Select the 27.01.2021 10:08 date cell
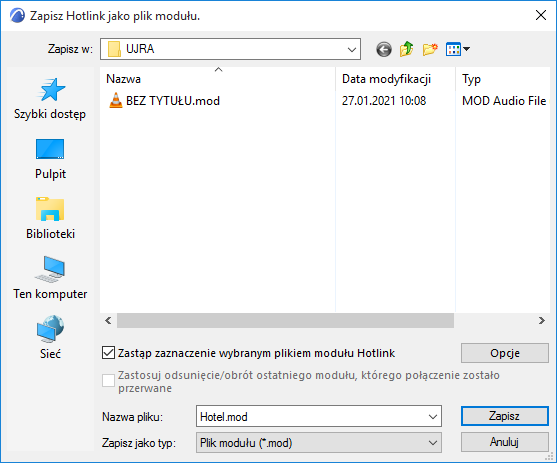Viewport: 557px width, 463px height. tap(384, 101)
